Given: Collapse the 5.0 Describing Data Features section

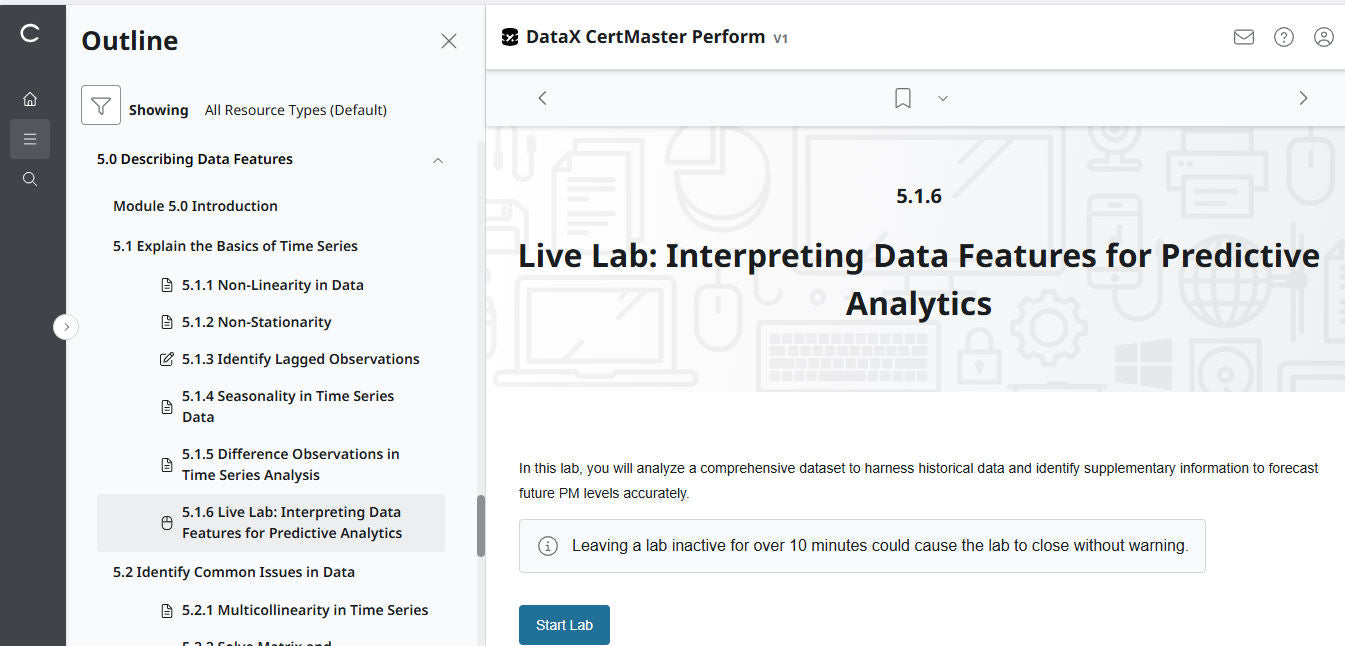Looking at the screenshot, I should pyautogui.click(x=437, y=160).
